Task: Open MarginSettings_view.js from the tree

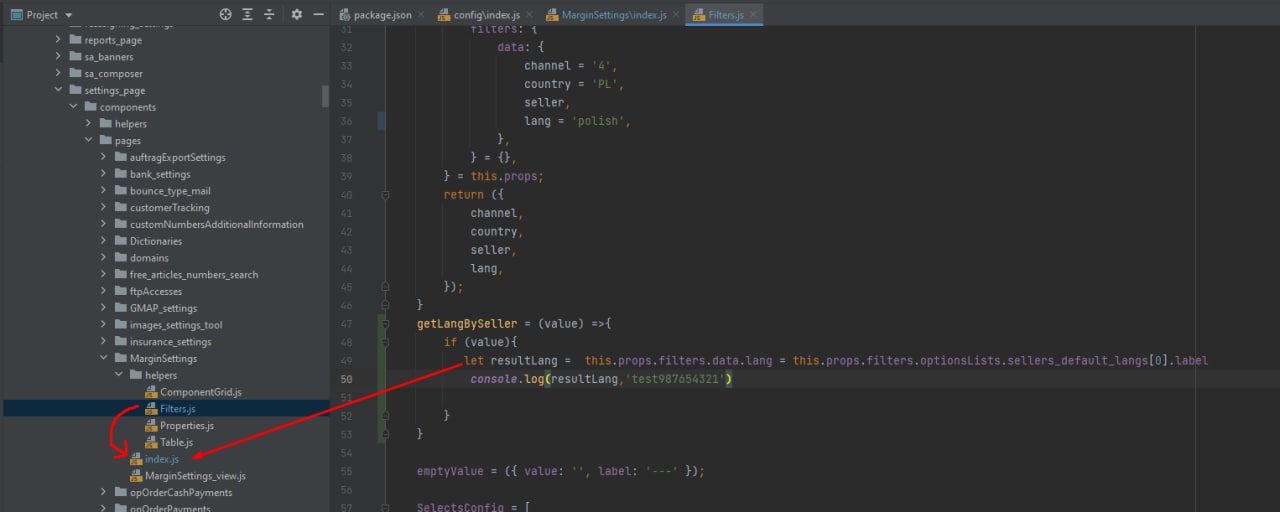Action: tap(195, 476)
